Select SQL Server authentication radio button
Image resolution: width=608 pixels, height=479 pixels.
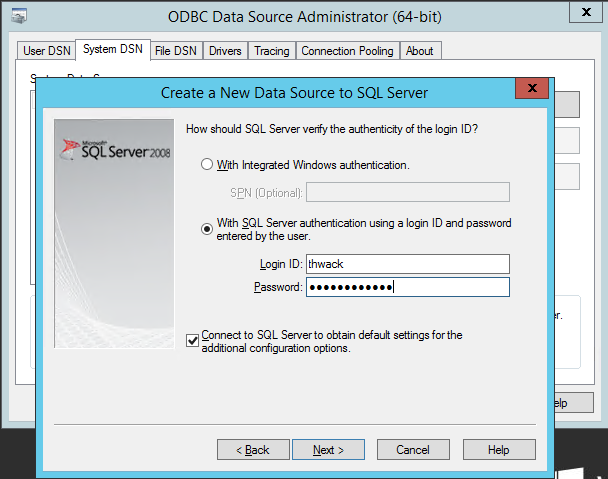207,229
